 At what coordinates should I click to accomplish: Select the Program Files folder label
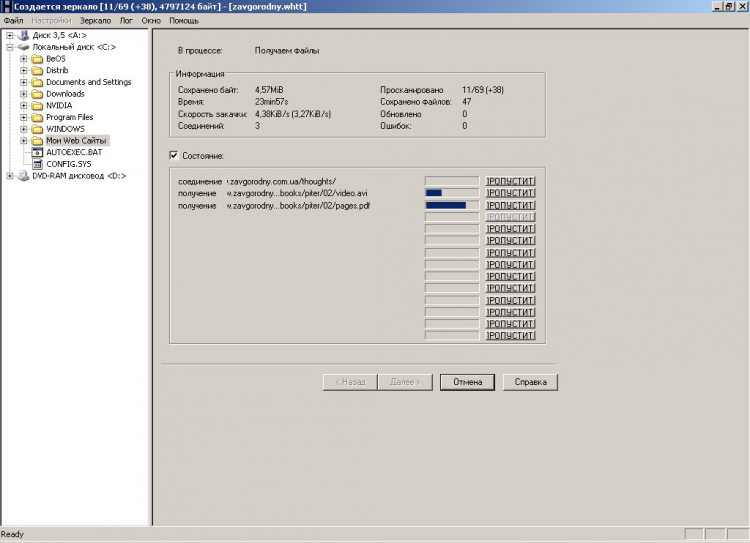69,117
